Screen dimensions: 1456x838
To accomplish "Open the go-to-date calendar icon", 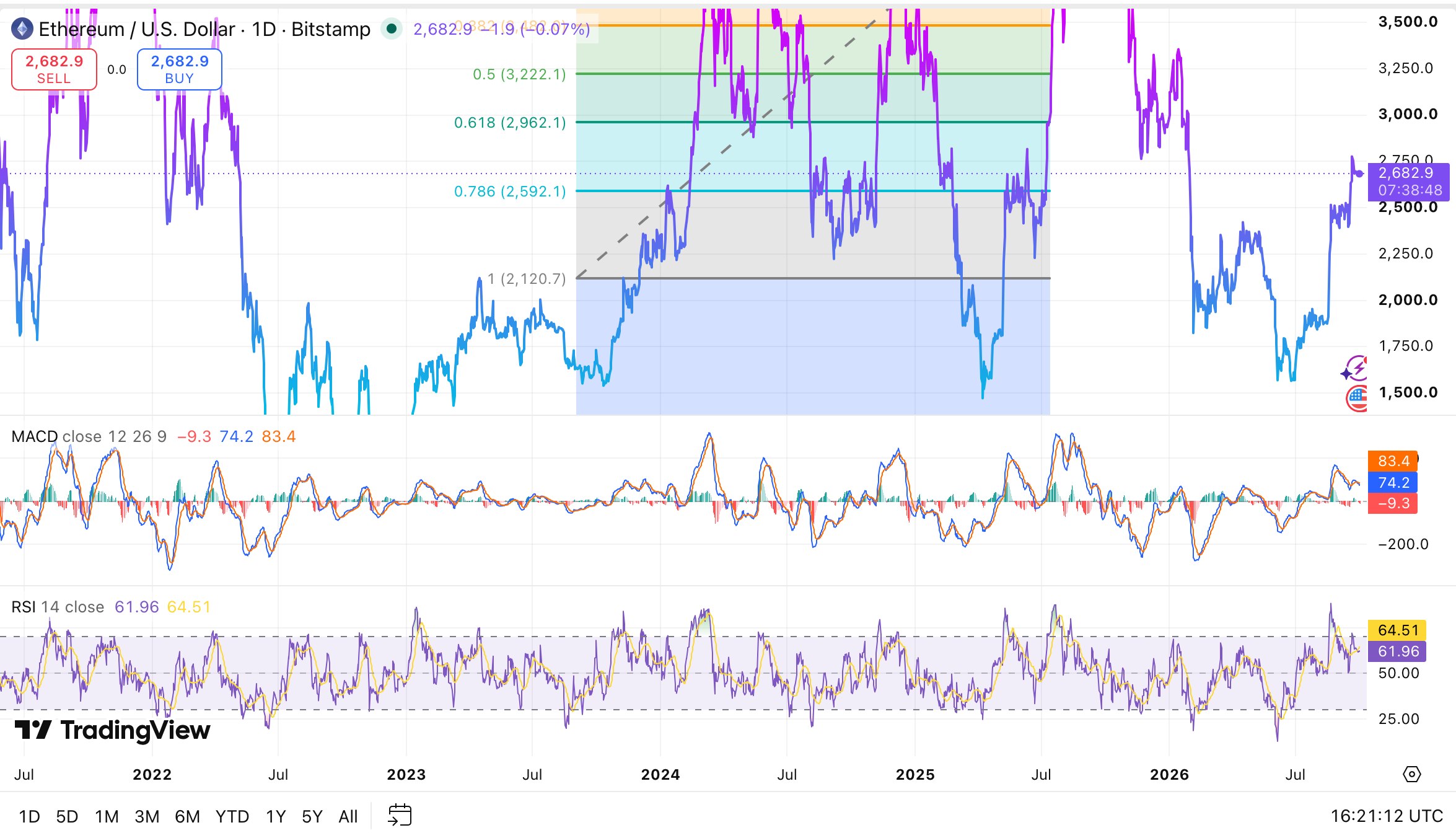I will 400,815.
